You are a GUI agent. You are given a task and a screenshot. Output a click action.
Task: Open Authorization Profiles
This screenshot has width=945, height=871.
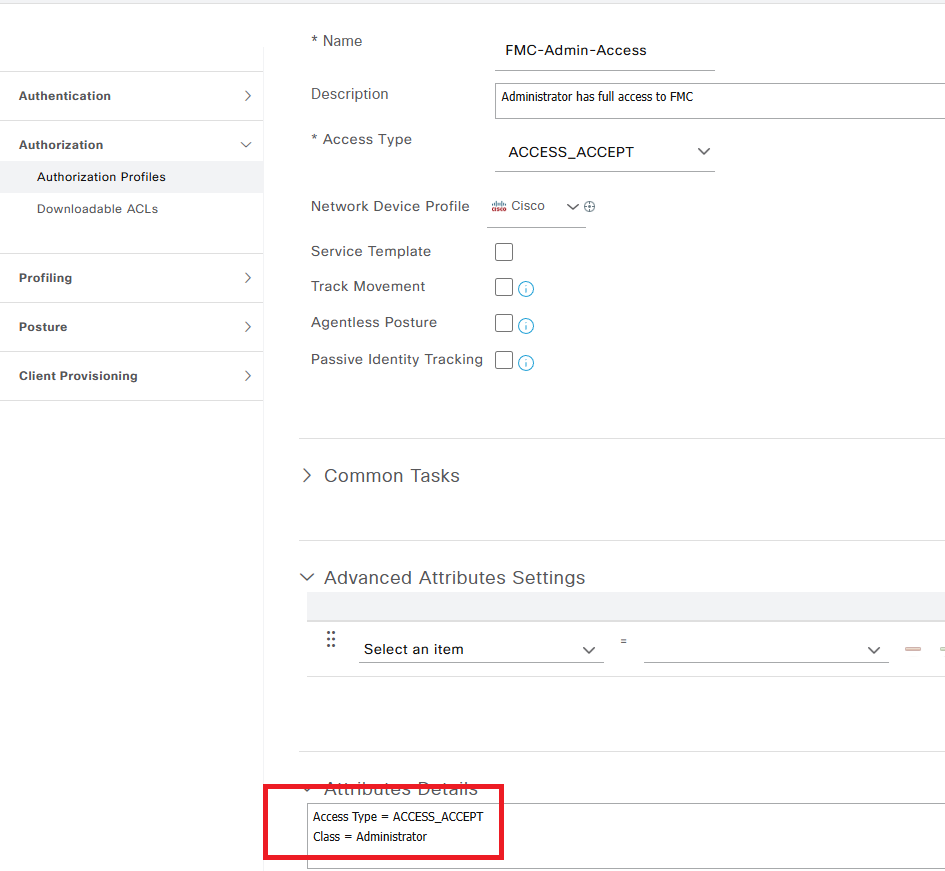click(131, 177)
